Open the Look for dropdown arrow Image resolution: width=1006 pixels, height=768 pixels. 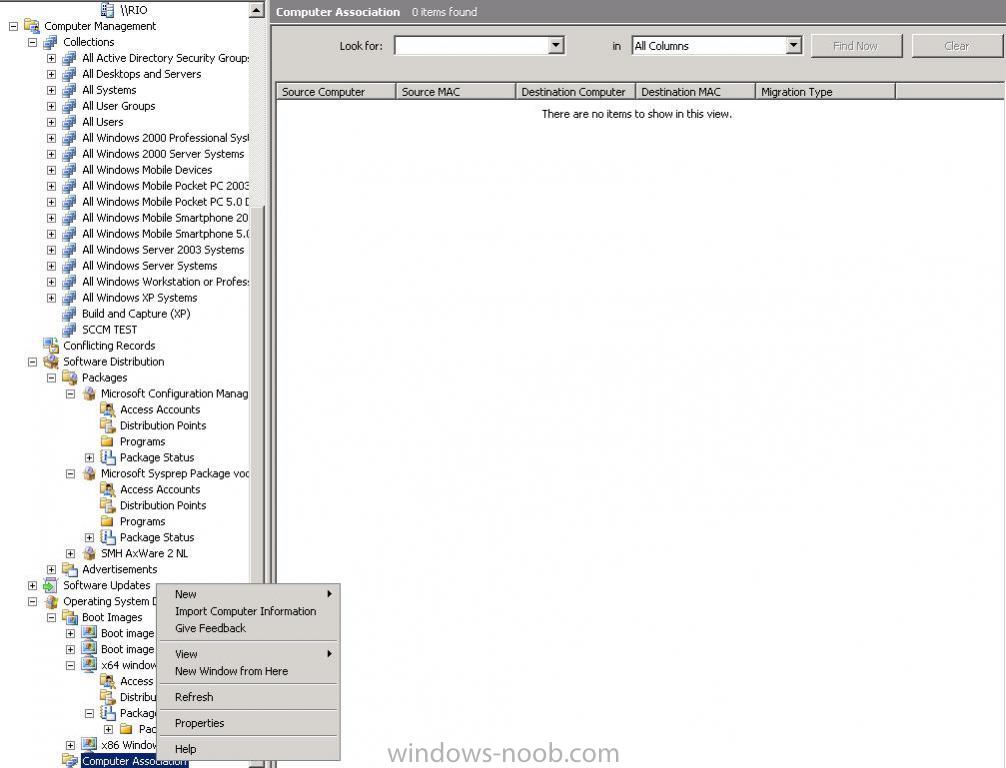click(x=556, y=46)
